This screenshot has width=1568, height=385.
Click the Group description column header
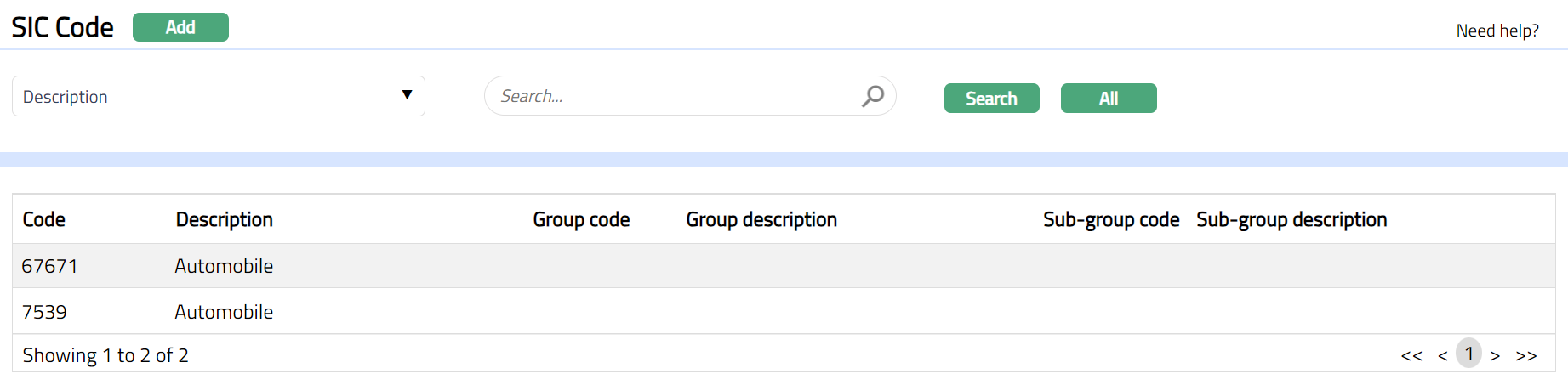coord(761,219)
